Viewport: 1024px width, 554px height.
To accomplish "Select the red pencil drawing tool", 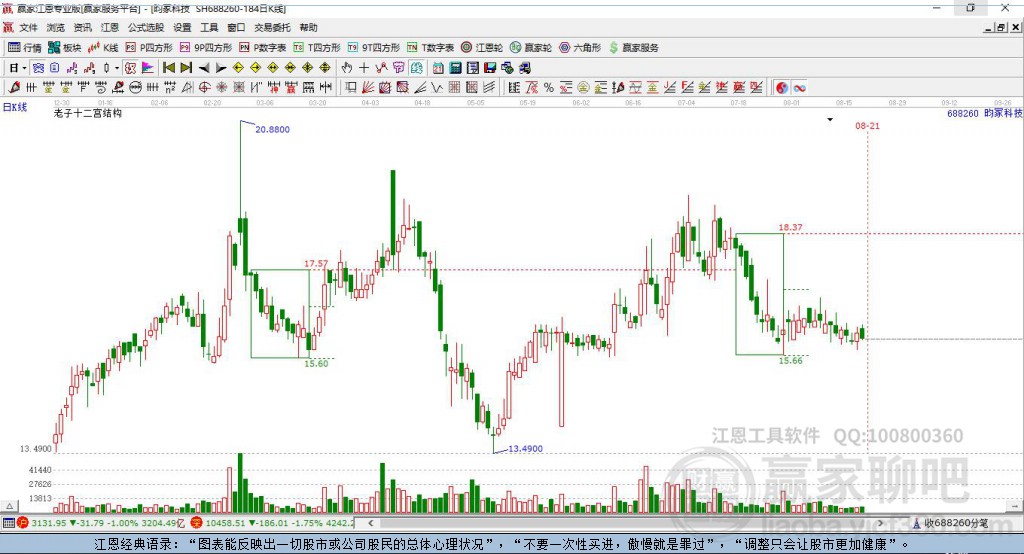I will (x=14, y=87).
